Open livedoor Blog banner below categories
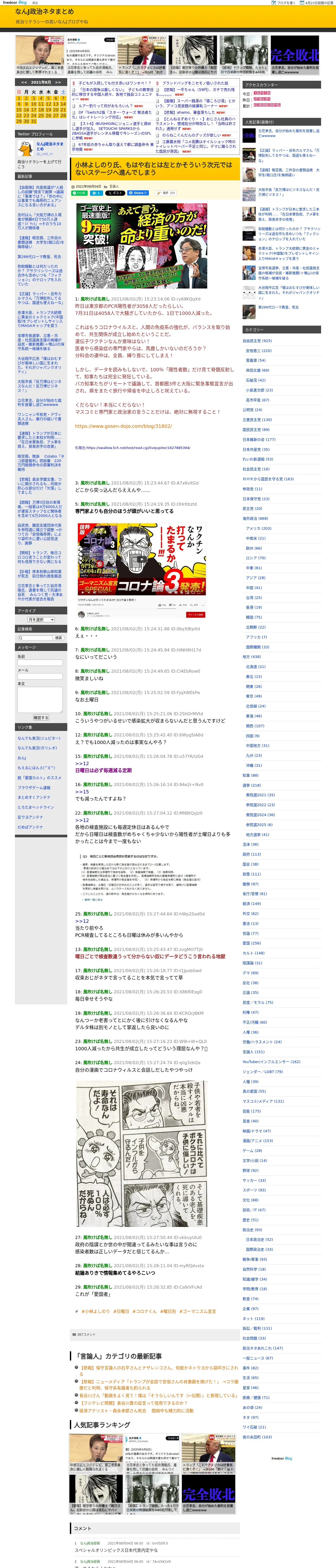The height and width of the screenshot is (1568, 336). pos(282,1459)
